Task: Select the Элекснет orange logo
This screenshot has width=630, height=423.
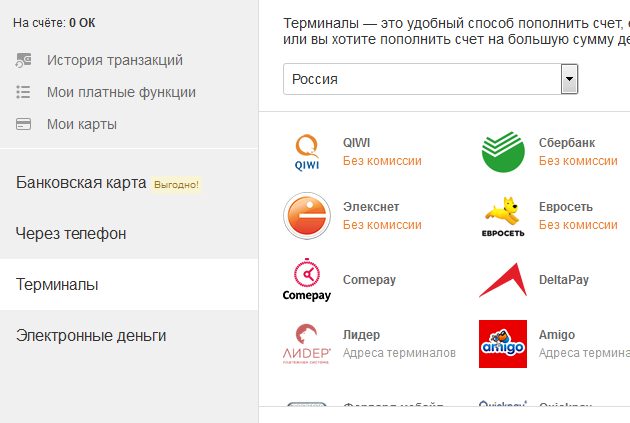Action: click(x=307, y=216)
